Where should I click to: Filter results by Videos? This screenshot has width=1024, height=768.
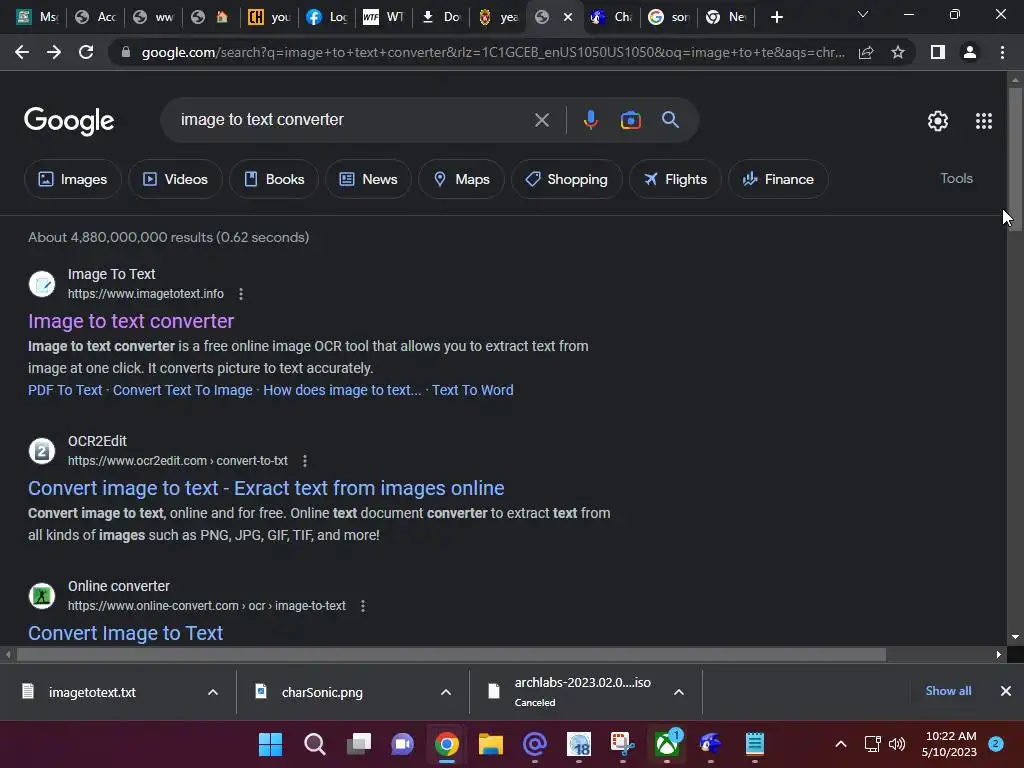[175, 179]
